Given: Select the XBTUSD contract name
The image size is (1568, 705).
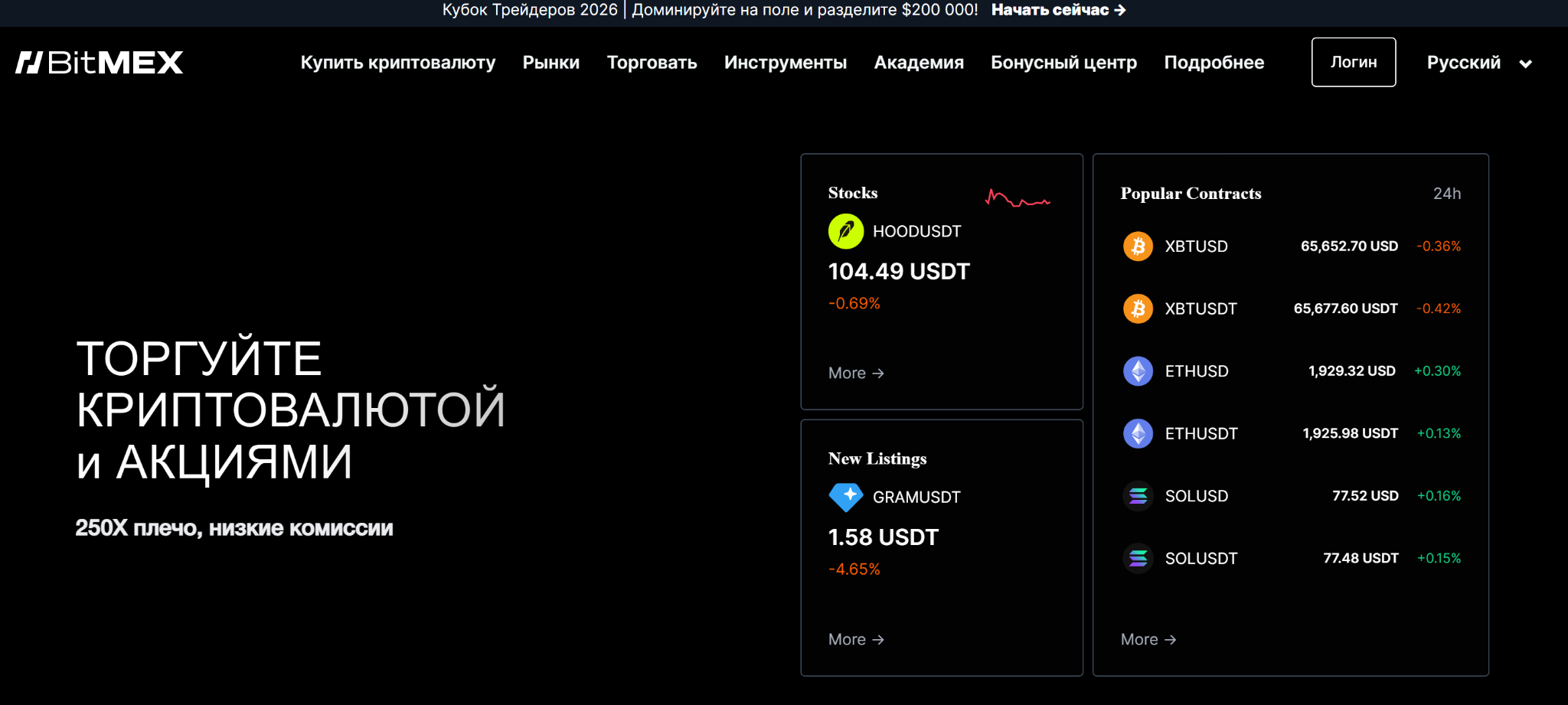Looking at the screenshot, I should point(1197,246).
